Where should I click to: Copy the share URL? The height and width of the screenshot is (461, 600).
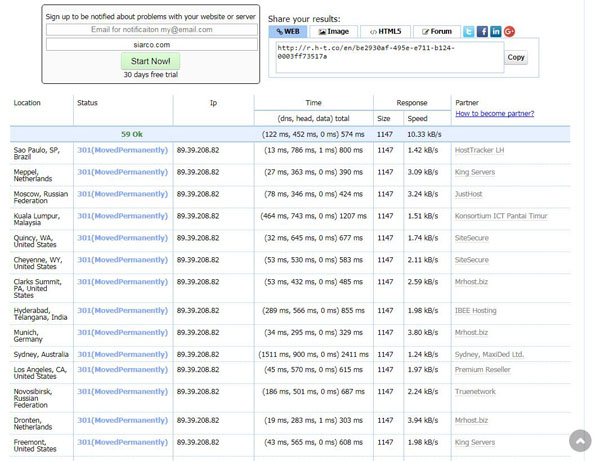516,57
